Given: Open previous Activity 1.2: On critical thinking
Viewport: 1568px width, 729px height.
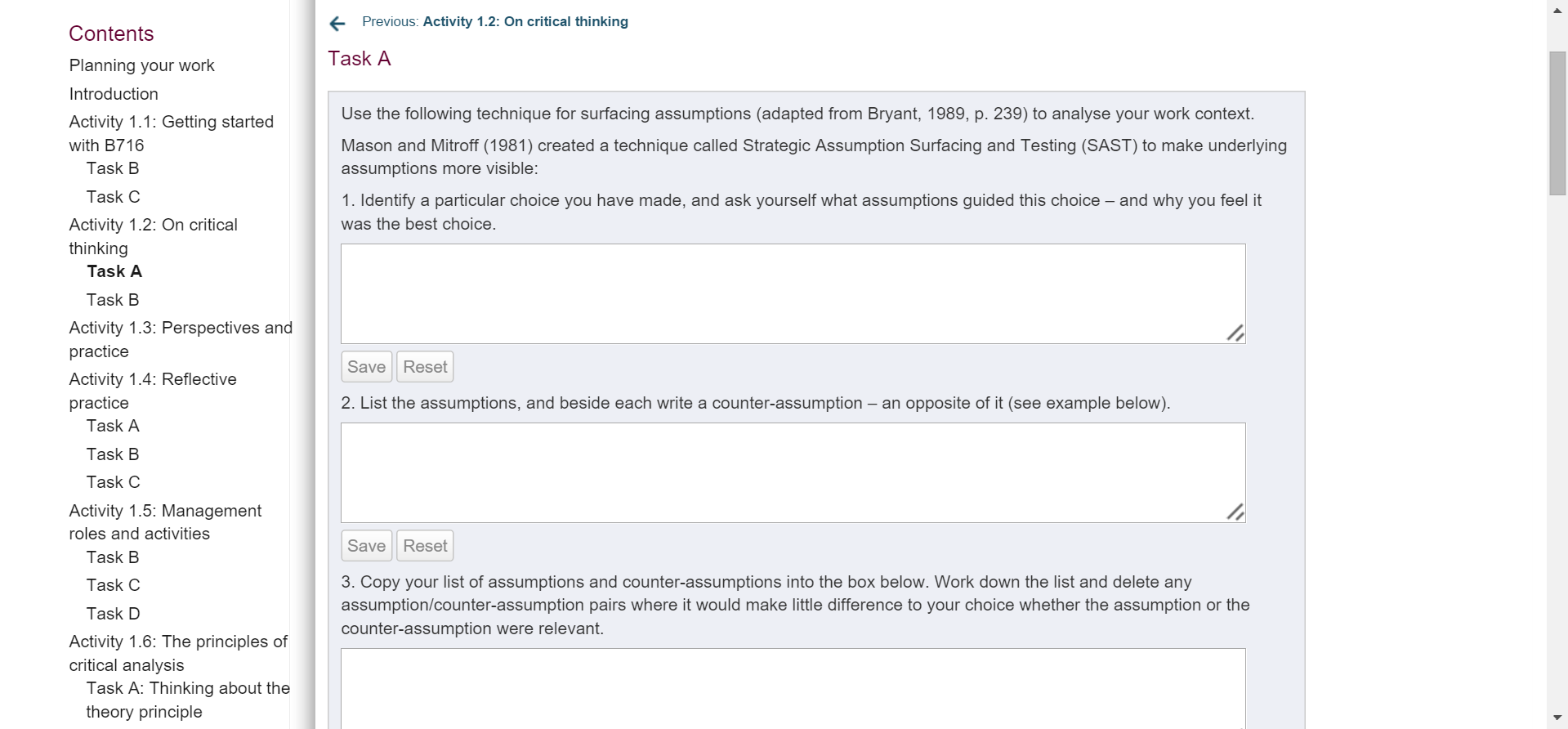Looking at the screenshot, I should [x=525, y=22].
